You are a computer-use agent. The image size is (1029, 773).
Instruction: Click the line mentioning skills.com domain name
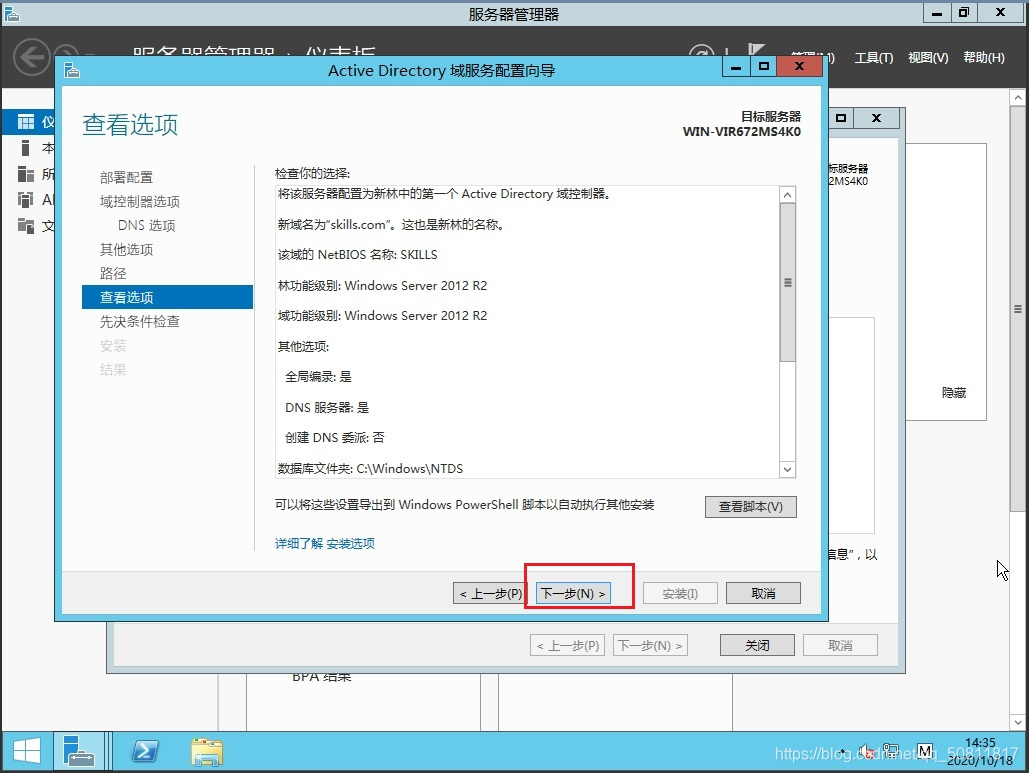pos(390,224)
